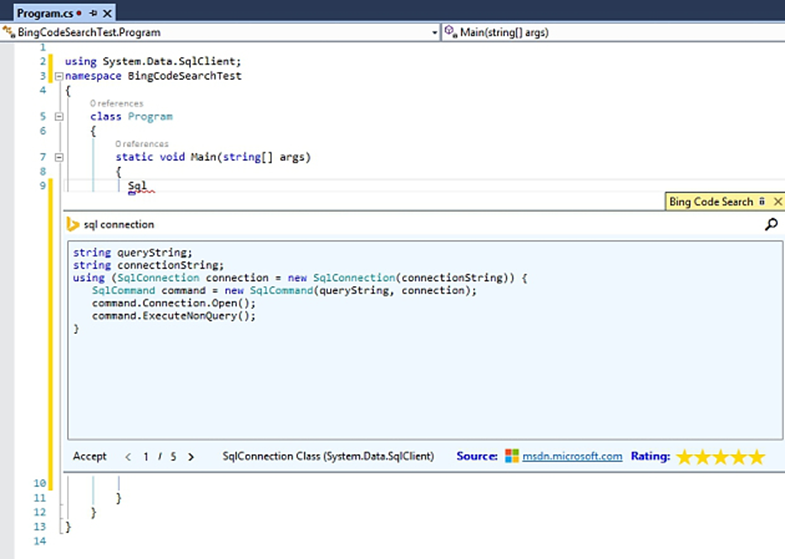Click 'command.Connection.Open();' in the snippet
This screenshot has width=785, height=559.
(174, 303)
